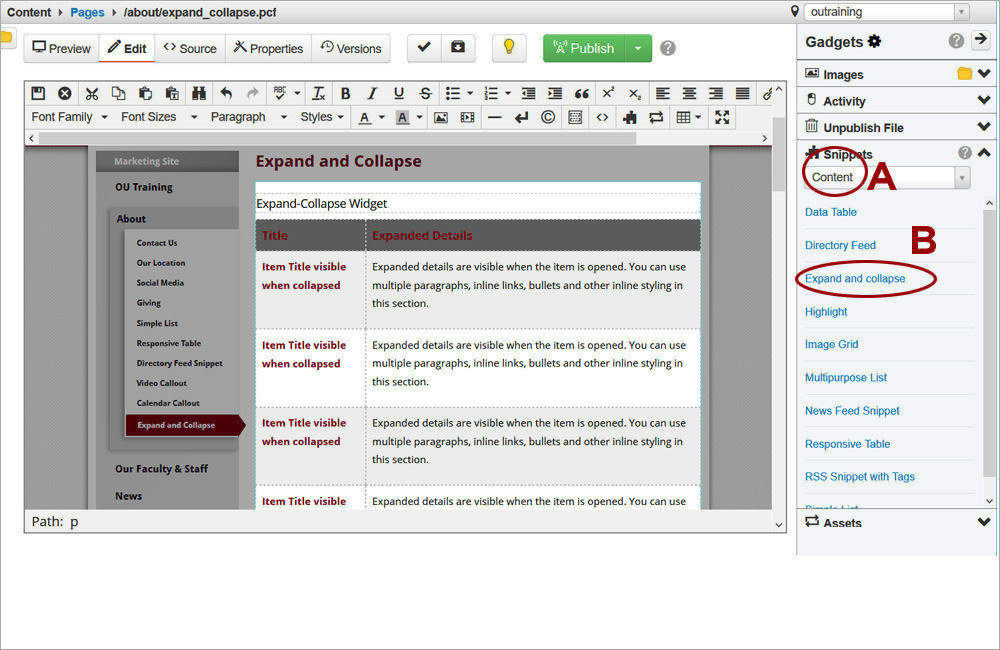Open Gadgets settings gear
The image size is (1000, 650).
click(874, 41)
